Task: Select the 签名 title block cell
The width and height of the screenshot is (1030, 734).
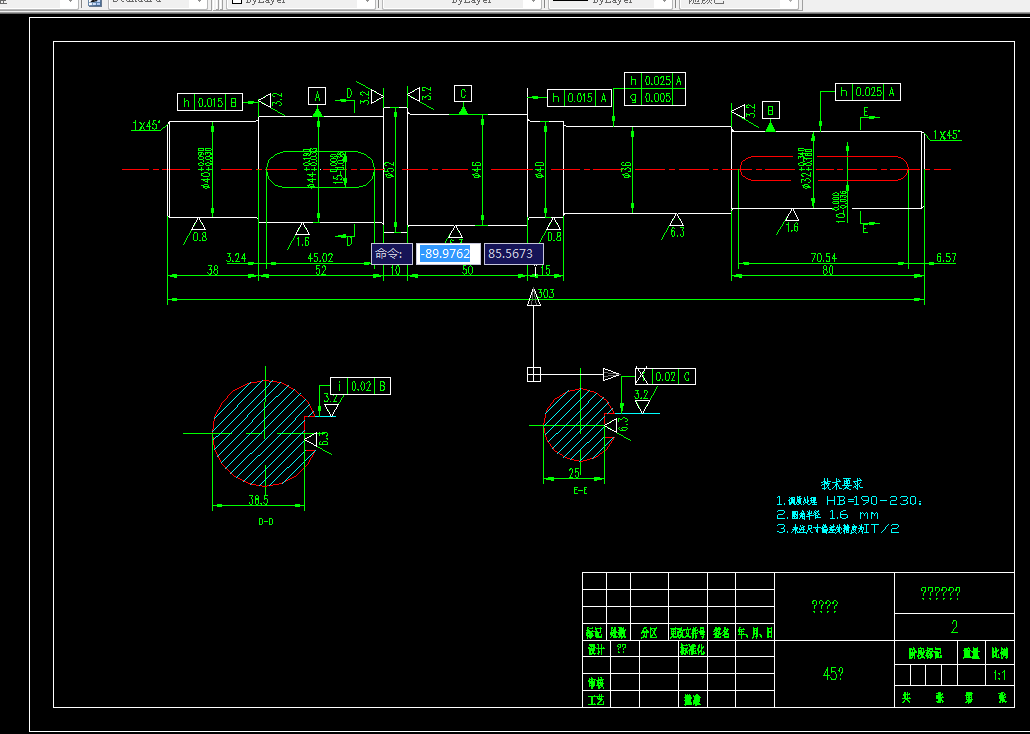Action: click(x=721, y=633)
